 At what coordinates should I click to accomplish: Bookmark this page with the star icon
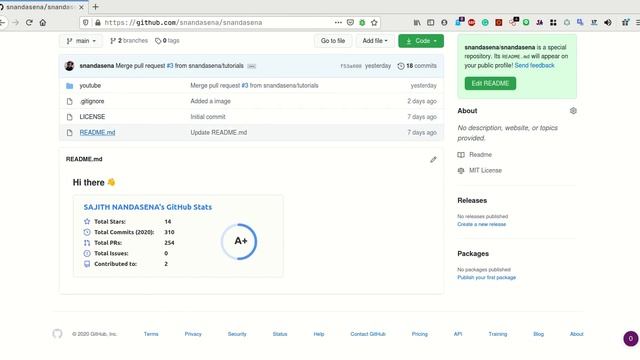click(x=374, y=22)
